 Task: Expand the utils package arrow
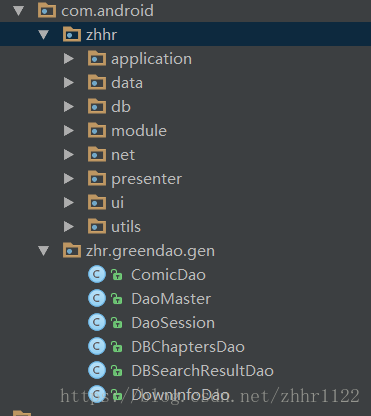pyautogui.click(x=69, y=227)
